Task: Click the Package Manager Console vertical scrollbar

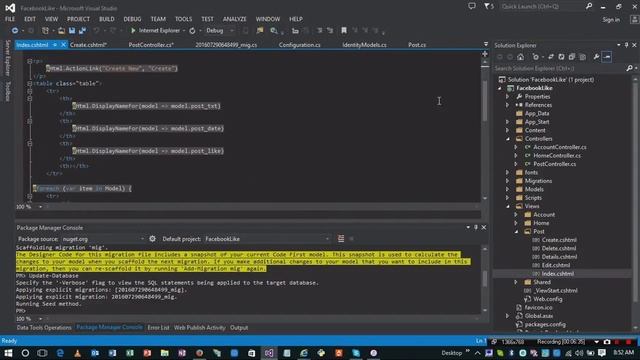Action: [x=485, y=279]
